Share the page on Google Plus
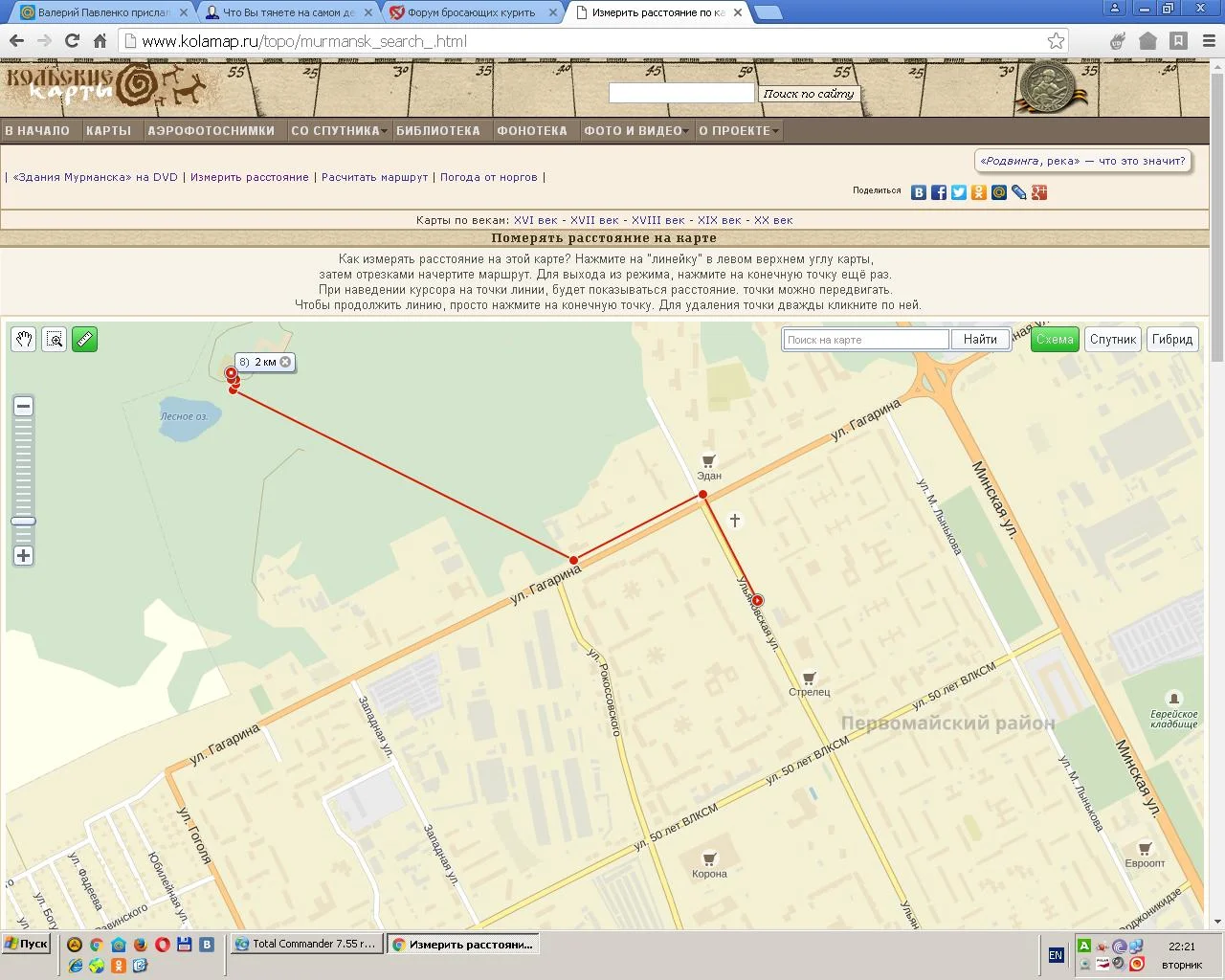This screenshot has height=980, width=1225. click(1039, 192)
